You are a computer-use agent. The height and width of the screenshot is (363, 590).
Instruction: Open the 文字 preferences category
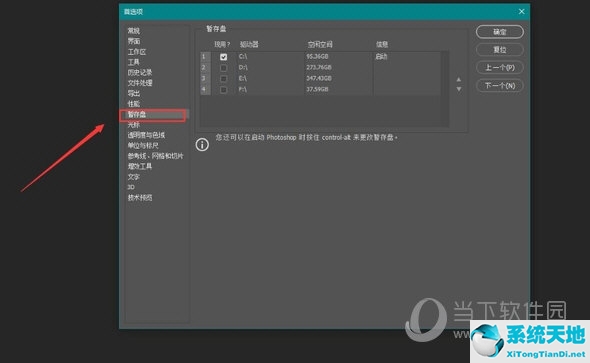pos(134,176)
